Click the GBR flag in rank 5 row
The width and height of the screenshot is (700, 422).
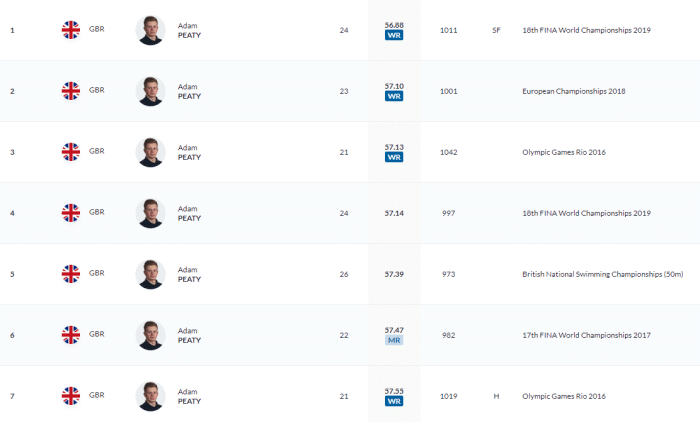(x=71, y=273)
